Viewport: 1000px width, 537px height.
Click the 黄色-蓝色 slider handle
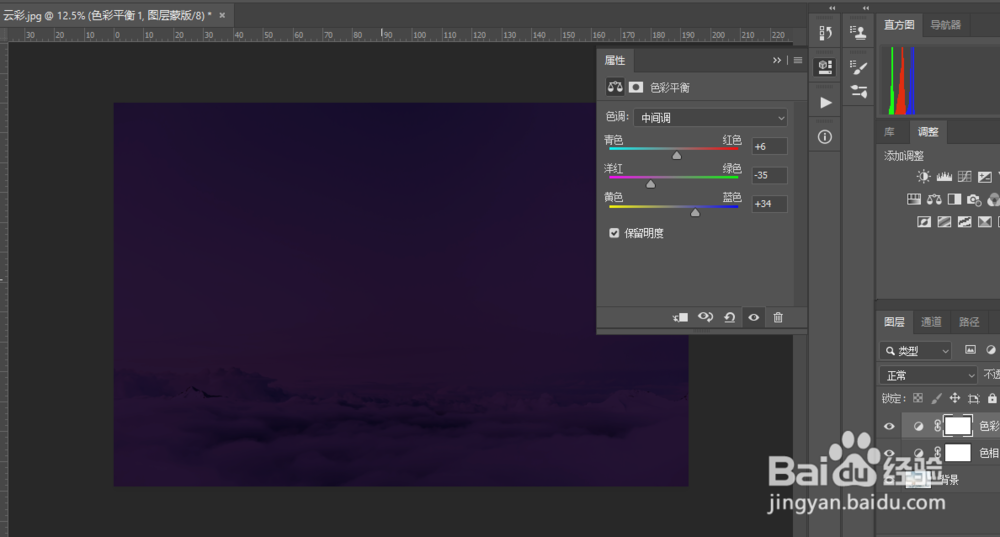695,212
